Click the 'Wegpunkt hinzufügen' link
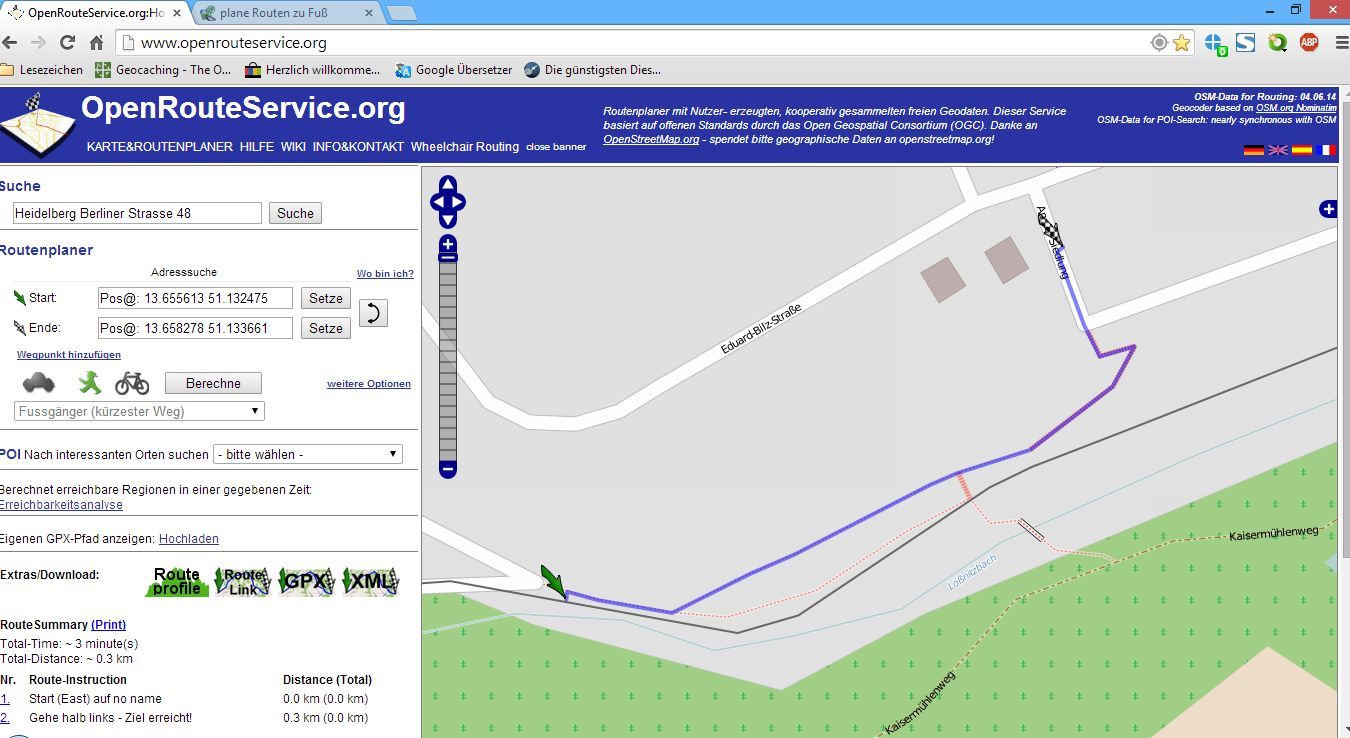 coord(69,355)
